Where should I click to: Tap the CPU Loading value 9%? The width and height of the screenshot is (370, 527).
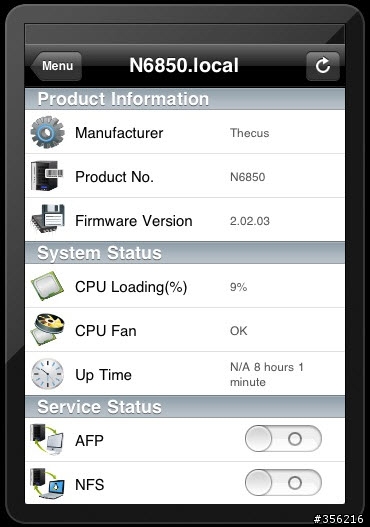point(238,287)
